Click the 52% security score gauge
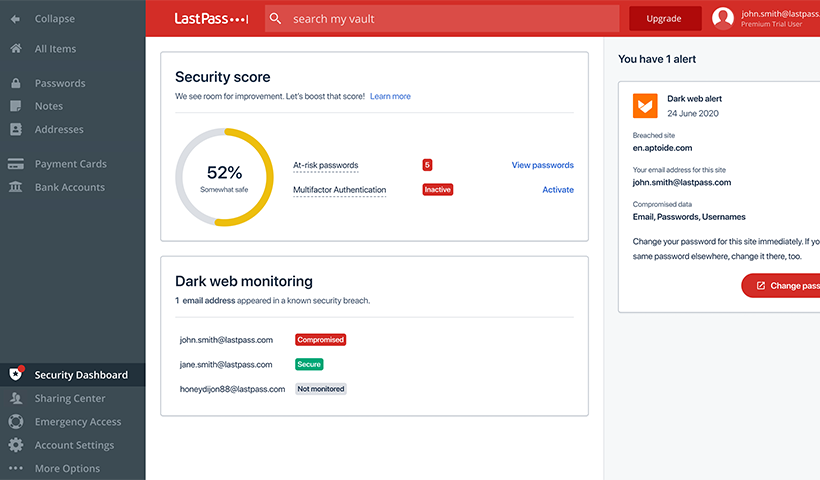Image resolution: width=820 pixels, height=480 pixels. click(x=224, y=177)
